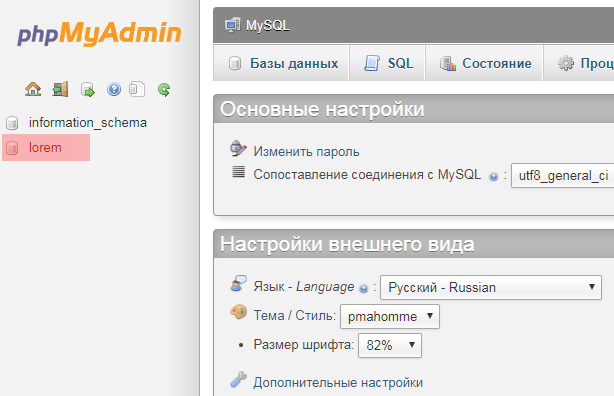
Task: Open help for MySQL connection collation
Action: tap(493, 177)
